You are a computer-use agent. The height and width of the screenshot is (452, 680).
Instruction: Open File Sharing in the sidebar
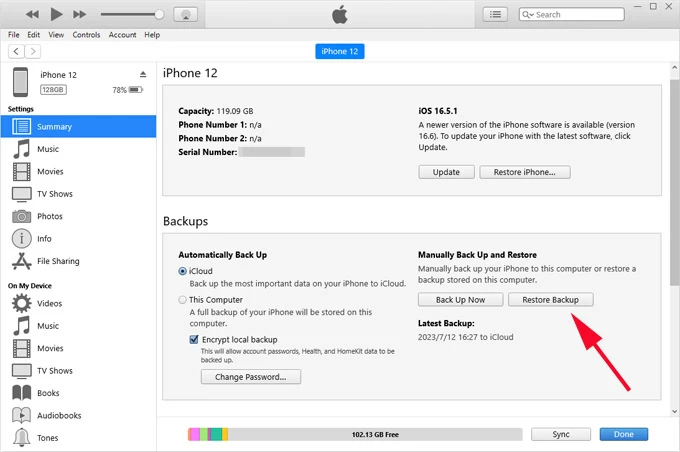click(x=58, y=261)
